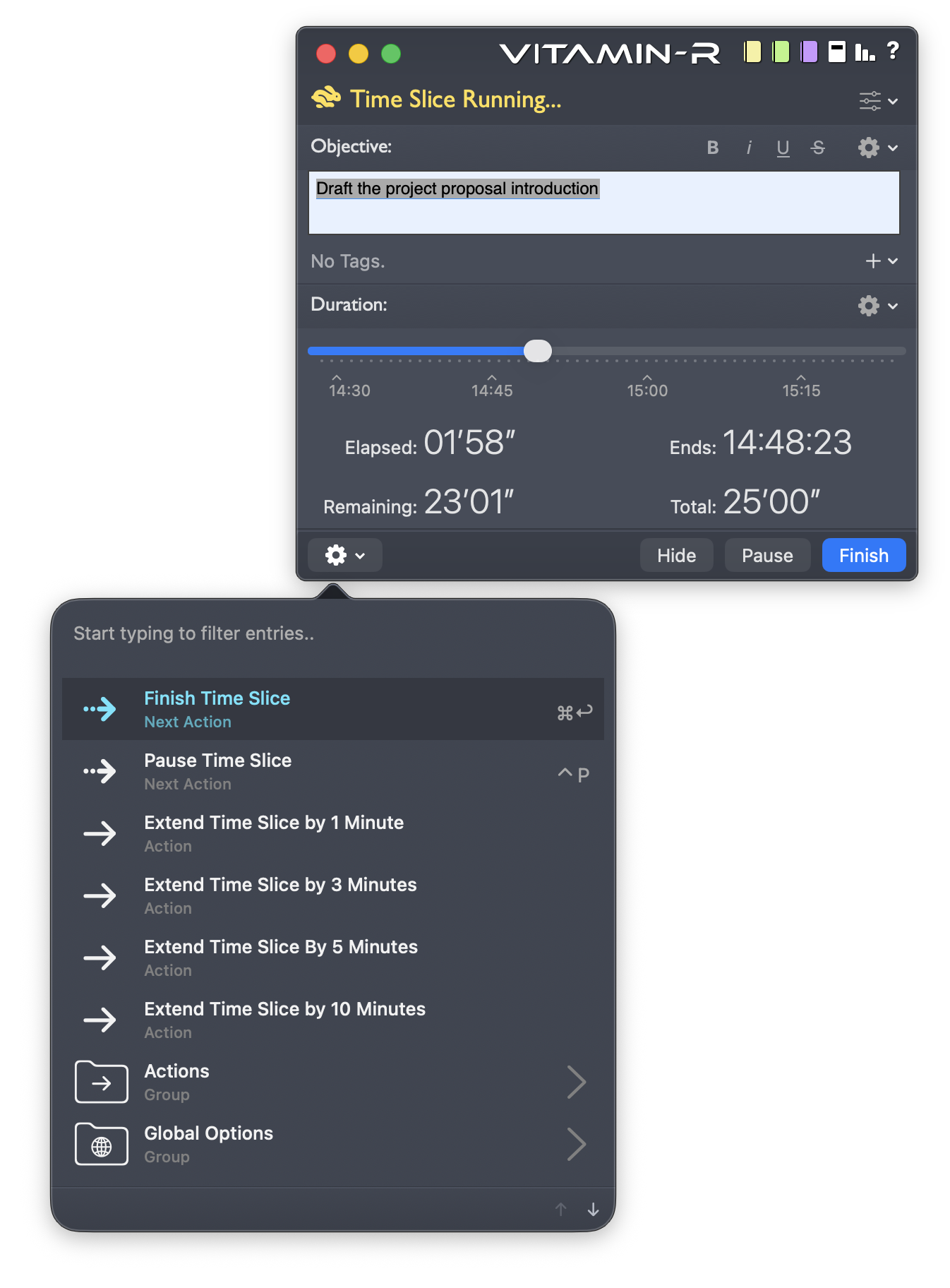Click the total duration 25′00″
950x1288 pixels.
772,502
